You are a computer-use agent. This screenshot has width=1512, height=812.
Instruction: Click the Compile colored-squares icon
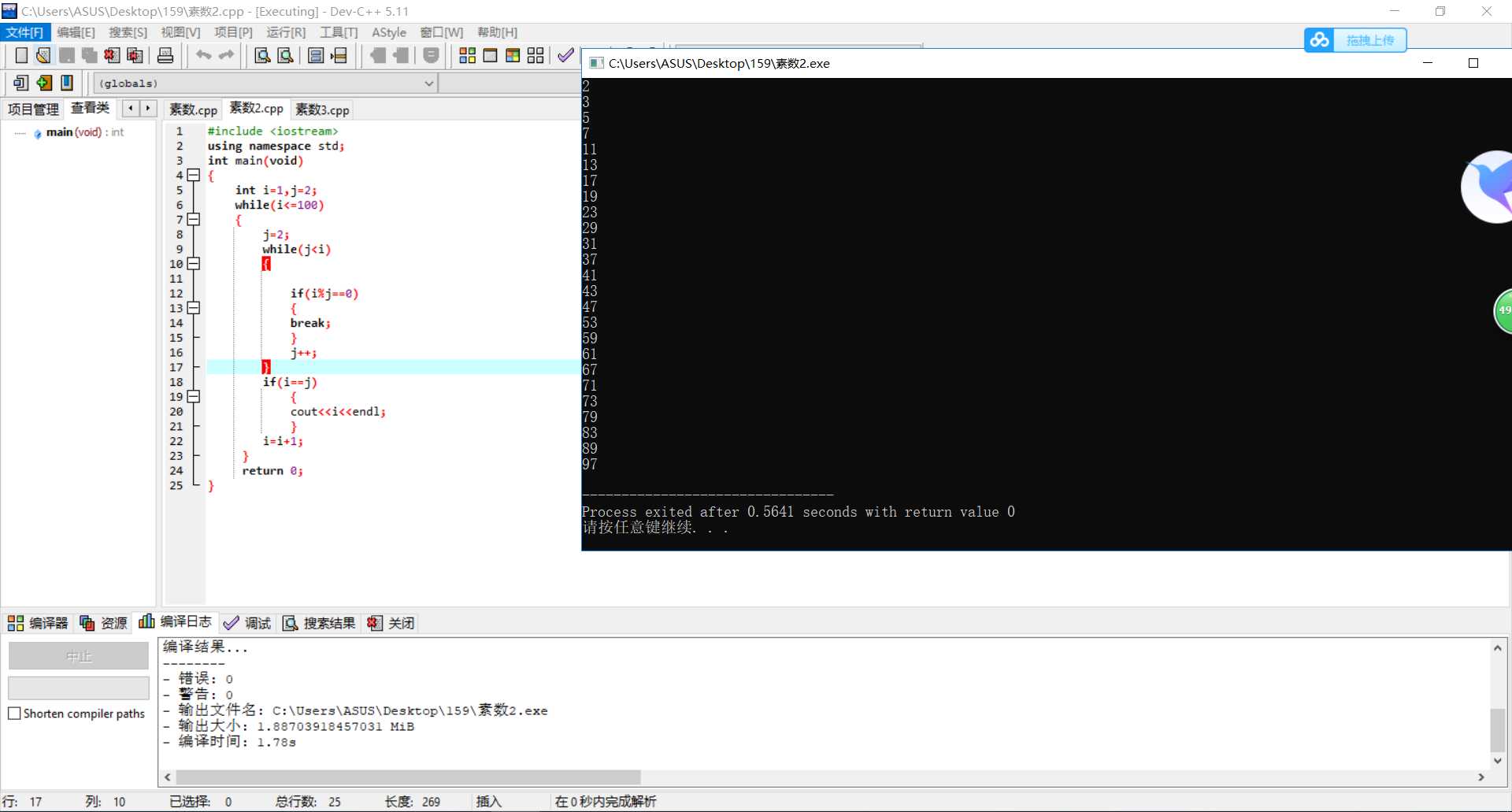pos(467,55)
